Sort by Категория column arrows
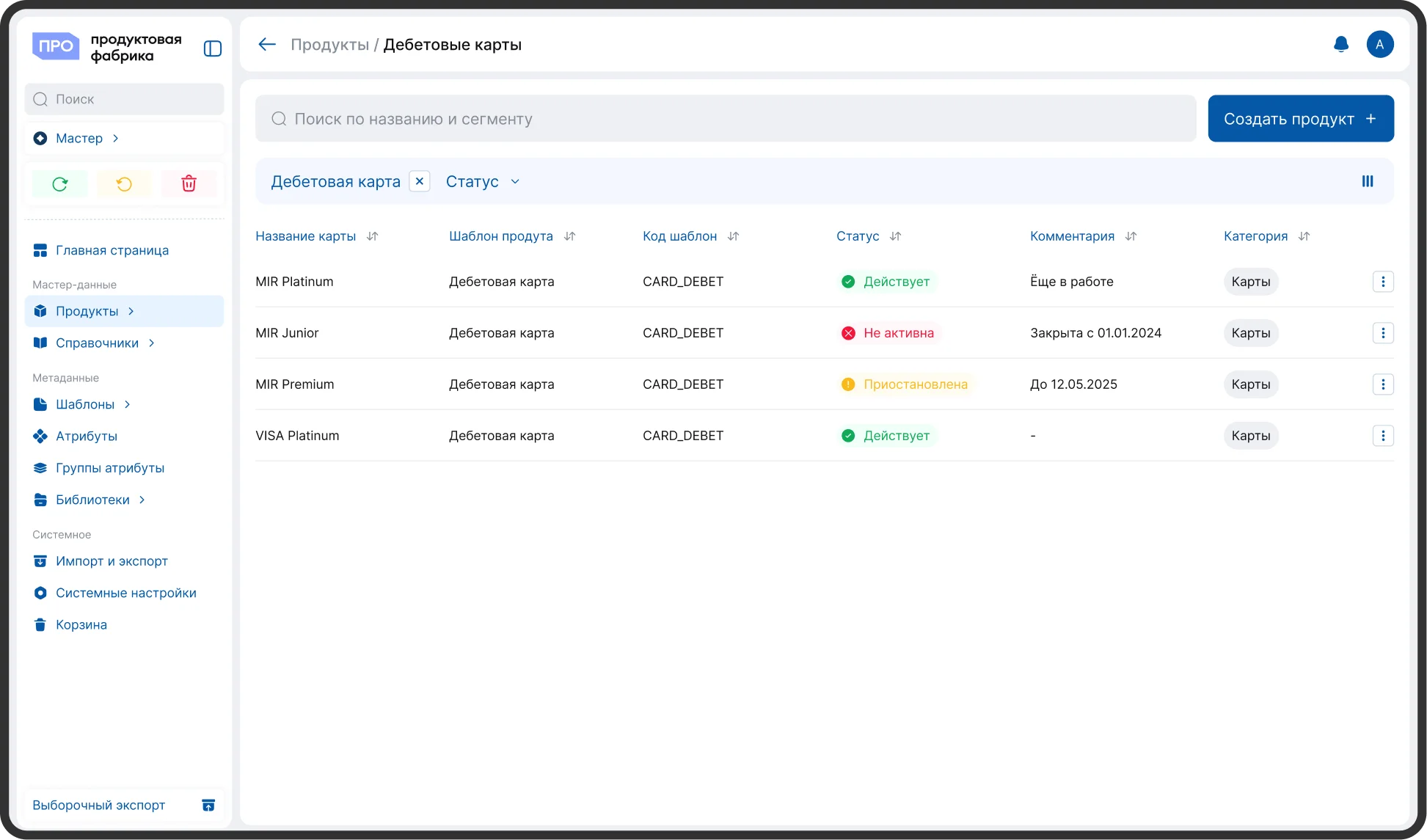The height and width of the screenshot is (840, 1427). (x=1304, y=236)
